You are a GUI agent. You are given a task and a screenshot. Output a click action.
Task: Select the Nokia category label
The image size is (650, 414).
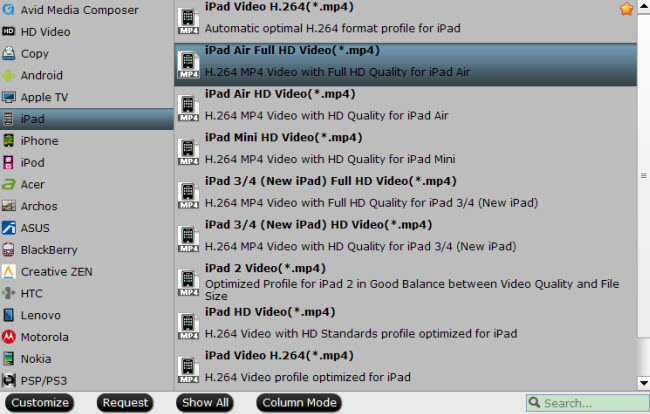click(36, 359)
